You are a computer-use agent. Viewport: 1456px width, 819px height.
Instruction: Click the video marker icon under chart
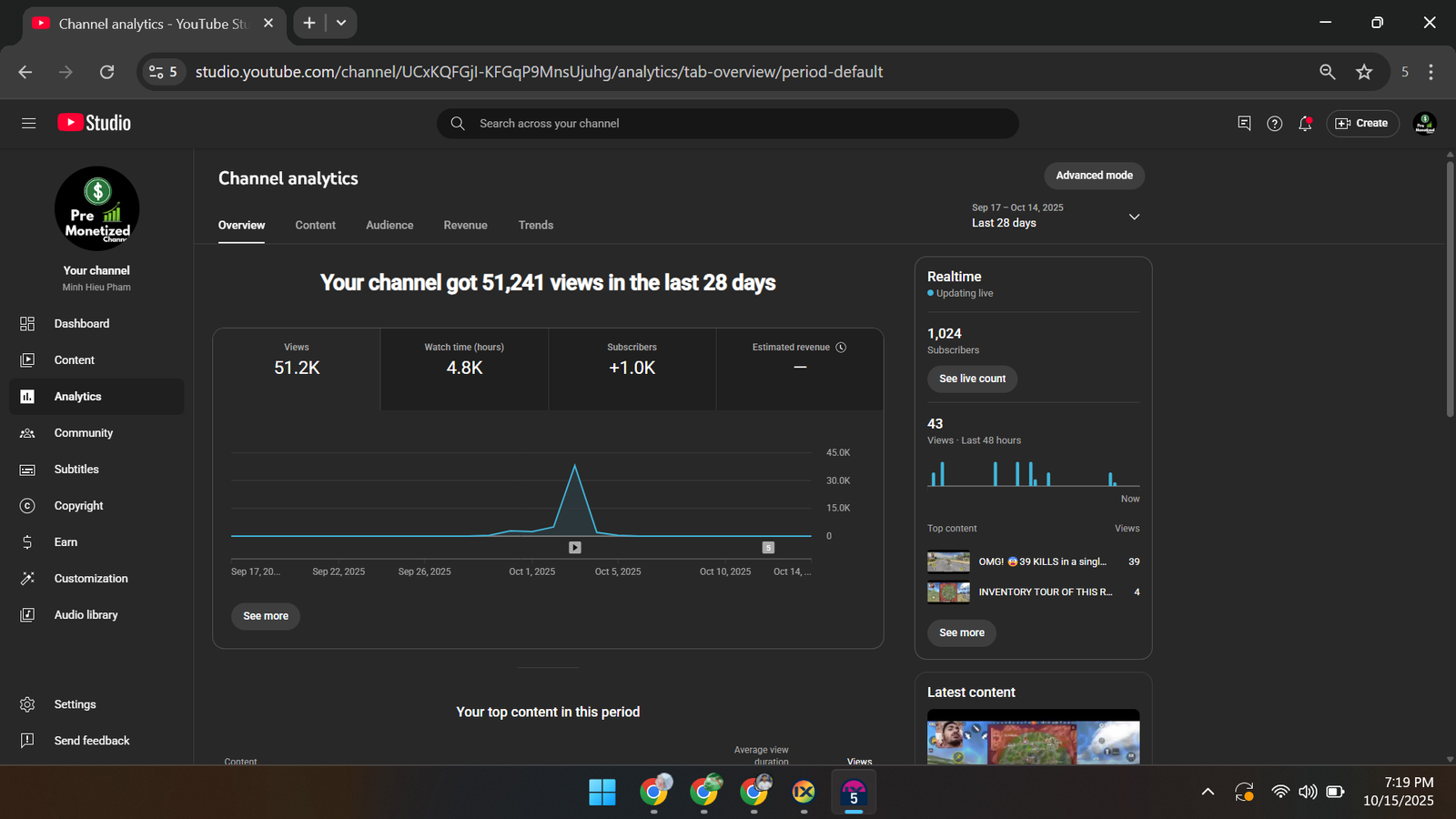point(574,548)
